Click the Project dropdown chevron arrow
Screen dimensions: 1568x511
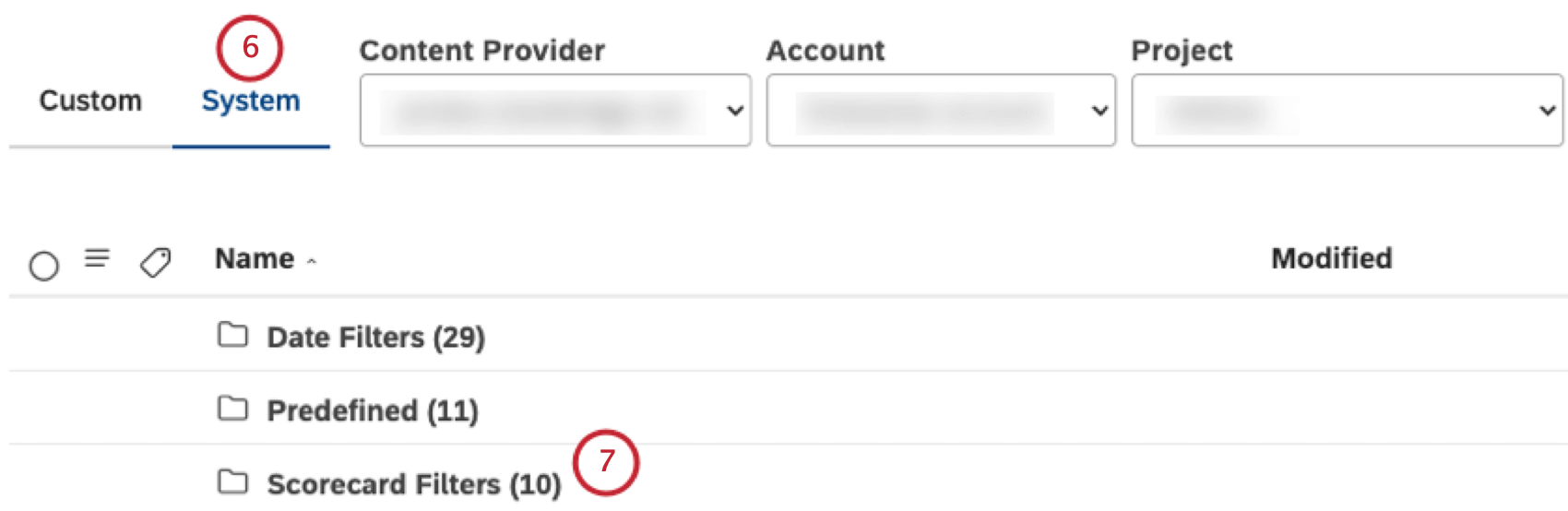point(1547,111)
